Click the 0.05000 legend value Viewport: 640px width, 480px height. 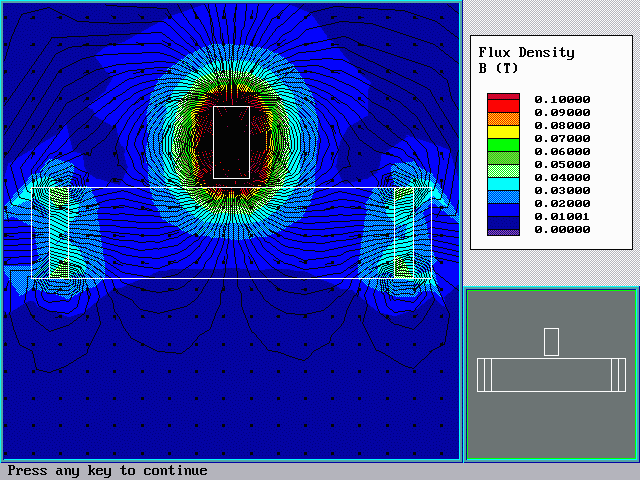[562, 164]
